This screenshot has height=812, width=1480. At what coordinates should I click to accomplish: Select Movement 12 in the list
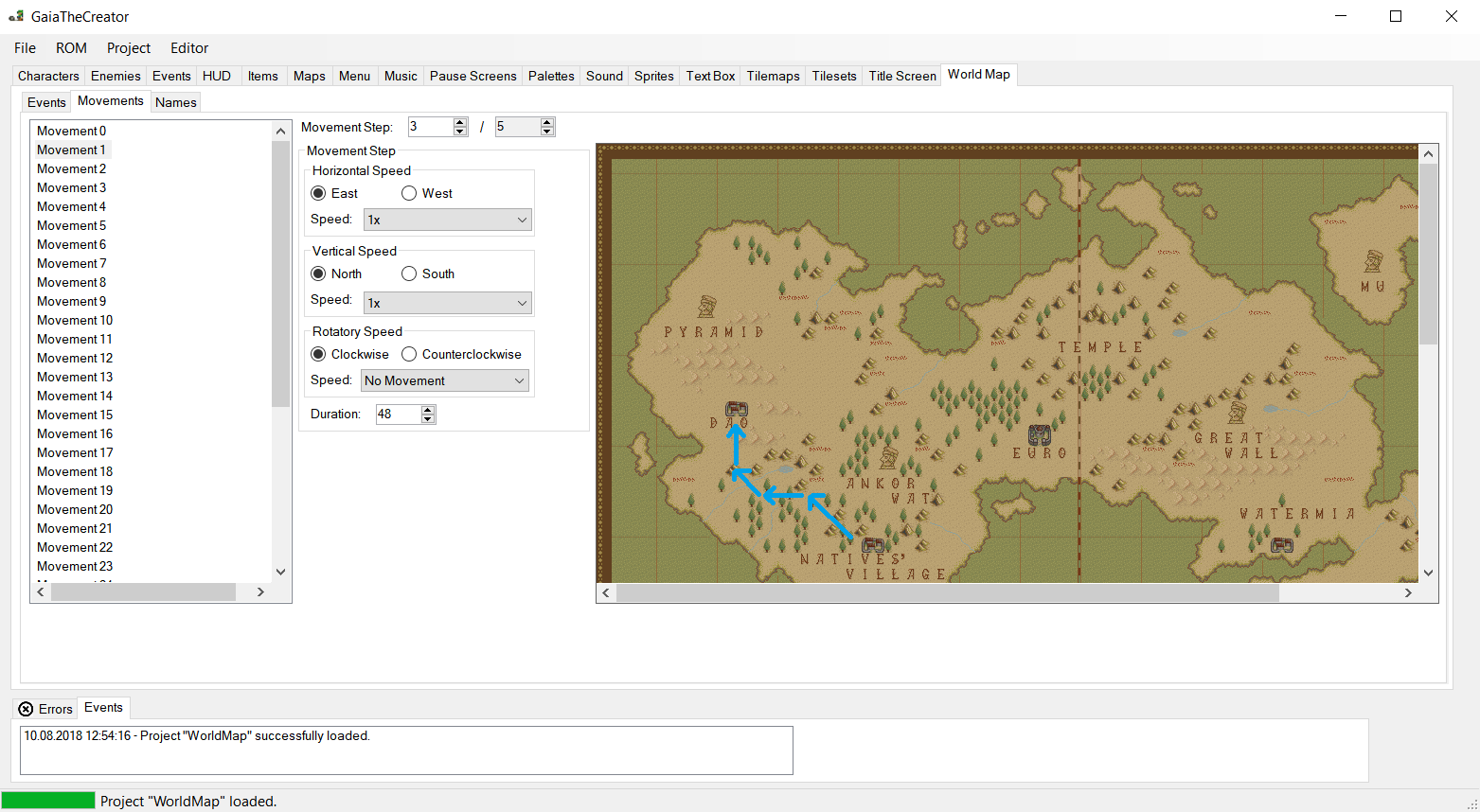point(75,358)
